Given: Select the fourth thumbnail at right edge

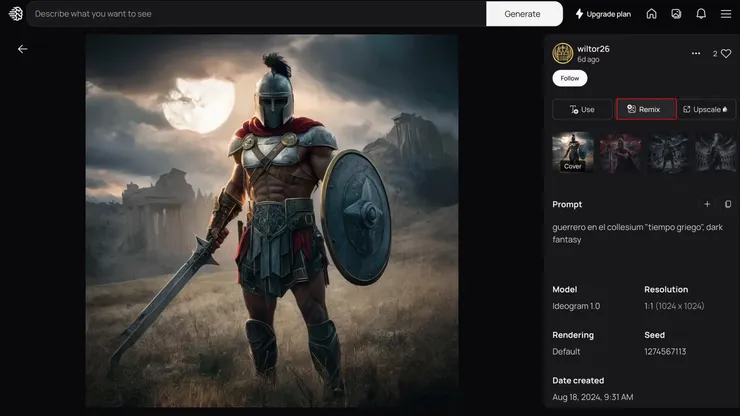Looking at the screenshot, I should coord(715,152).
